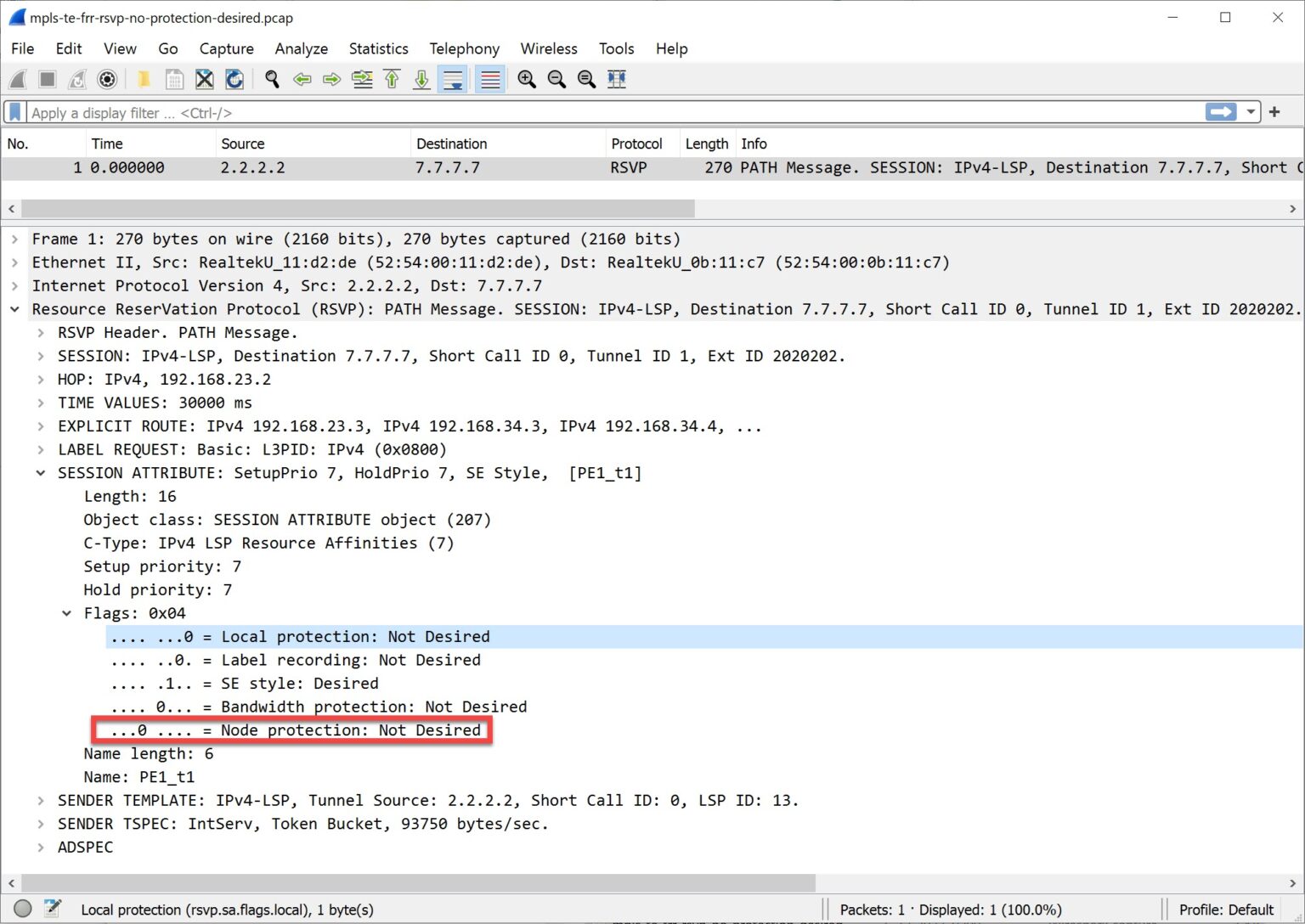Zoom in on packet text with the magnifier-plus icon
This screenshot has height=924, width=1305.
[526, 79]
